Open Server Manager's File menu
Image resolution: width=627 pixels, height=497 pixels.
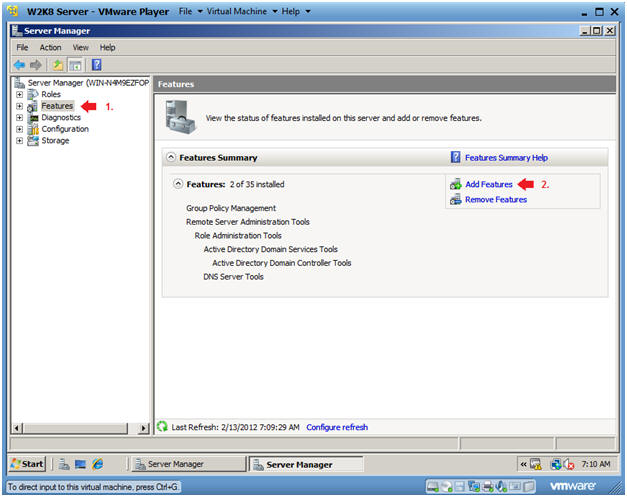coord(22,48)
